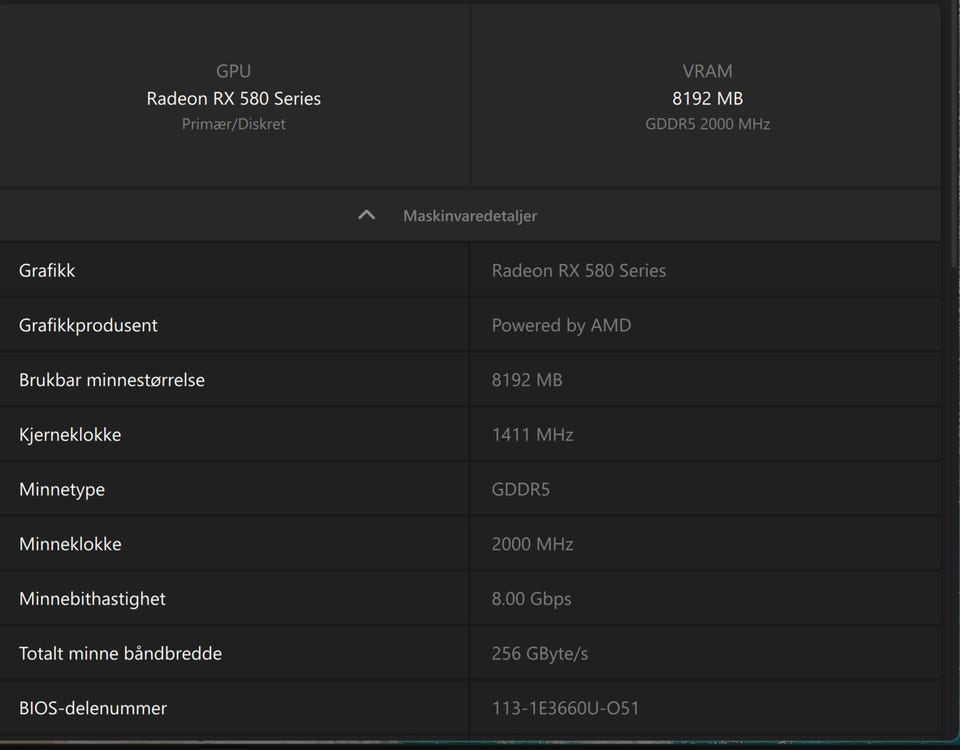960x750 pixels.
Task: Select the 256 GByte/s bandwidth value
Action: pos(540,654)
